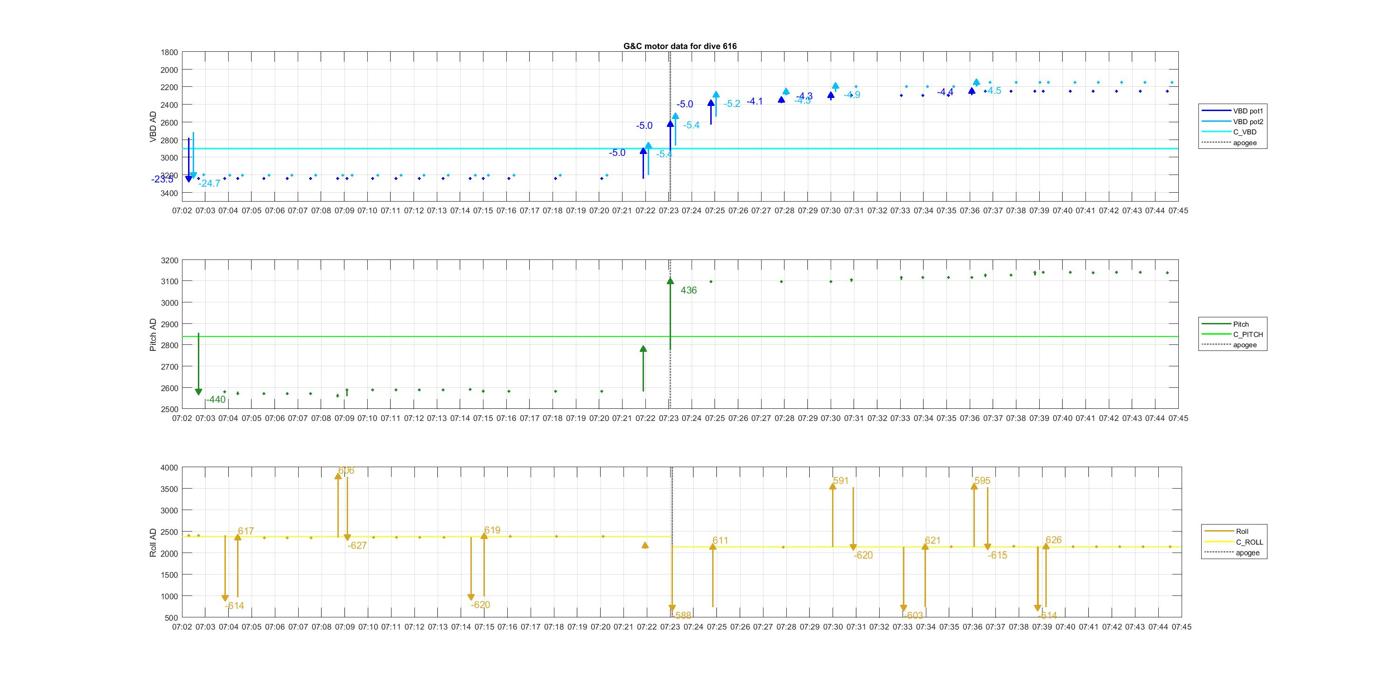1400x693 pixels.
Task: Click the '-5.2' data label in VBD plot
Action: [x=732, y=104]
